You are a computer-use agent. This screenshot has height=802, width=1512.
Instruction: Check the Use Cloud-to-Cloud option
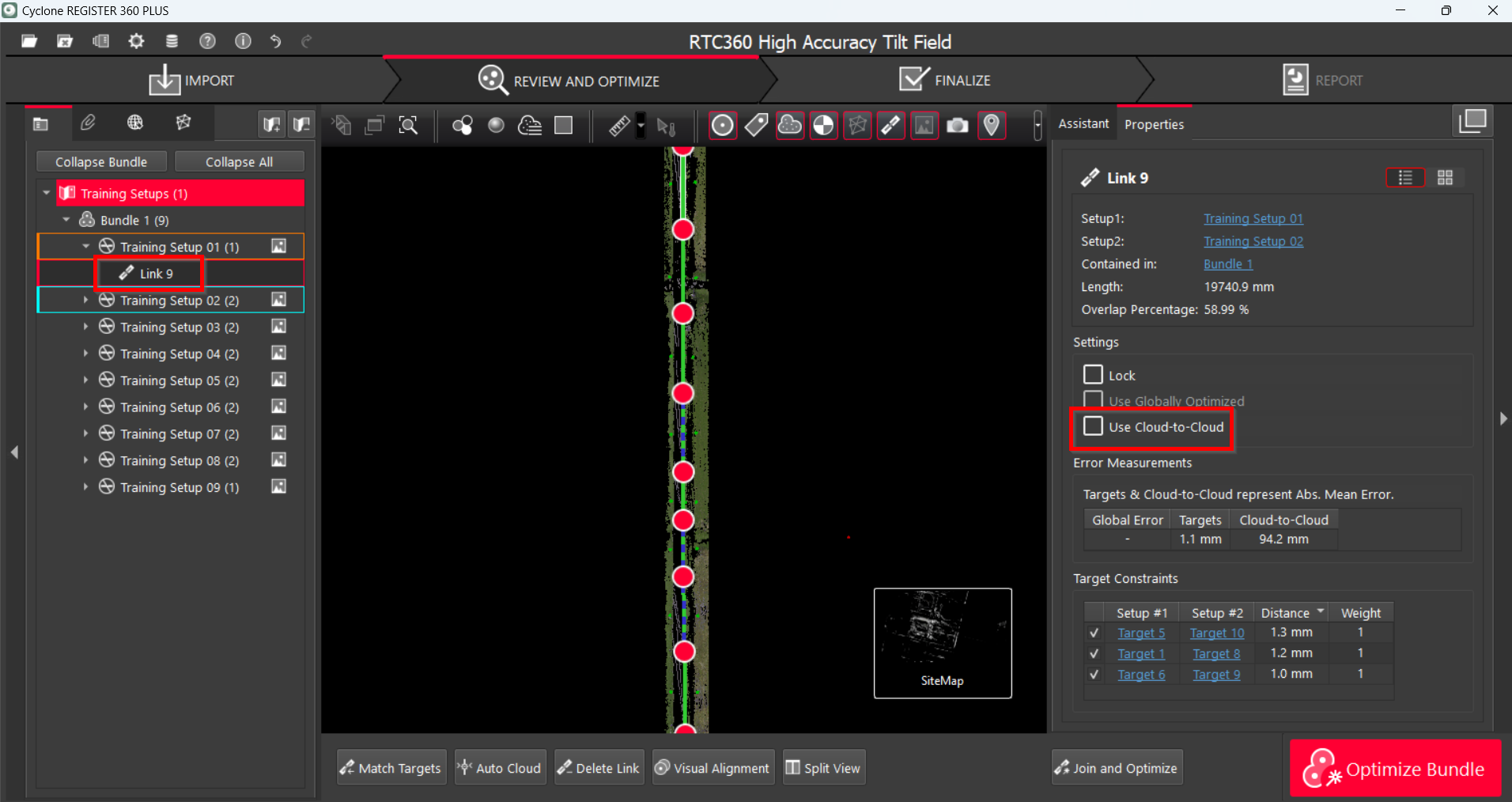(x=1093, y=426)
